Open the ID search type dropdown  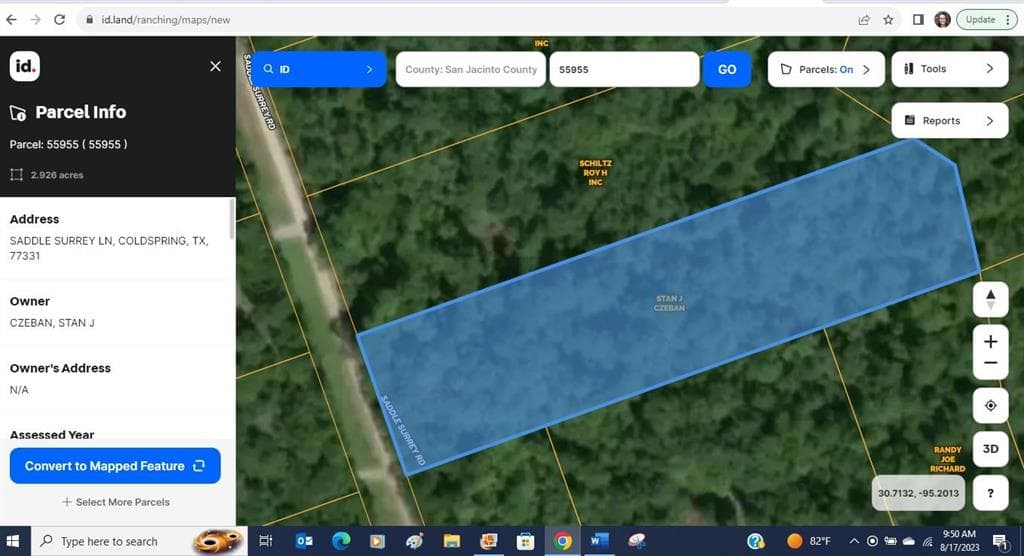(318, 70)
